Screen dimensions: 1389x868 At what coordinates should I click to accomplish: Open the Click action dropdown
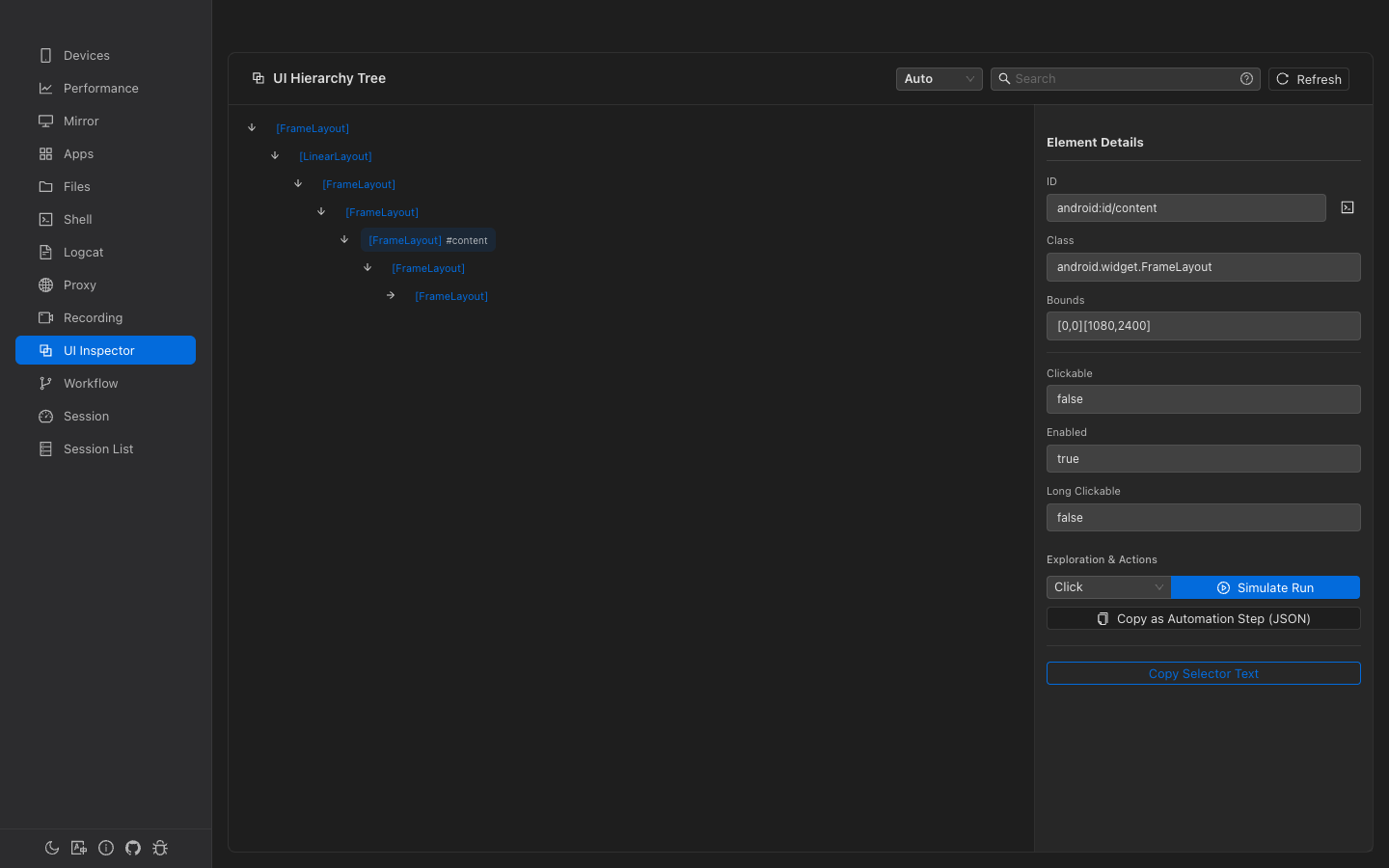pyautogui.click(x=1107, y=586)
